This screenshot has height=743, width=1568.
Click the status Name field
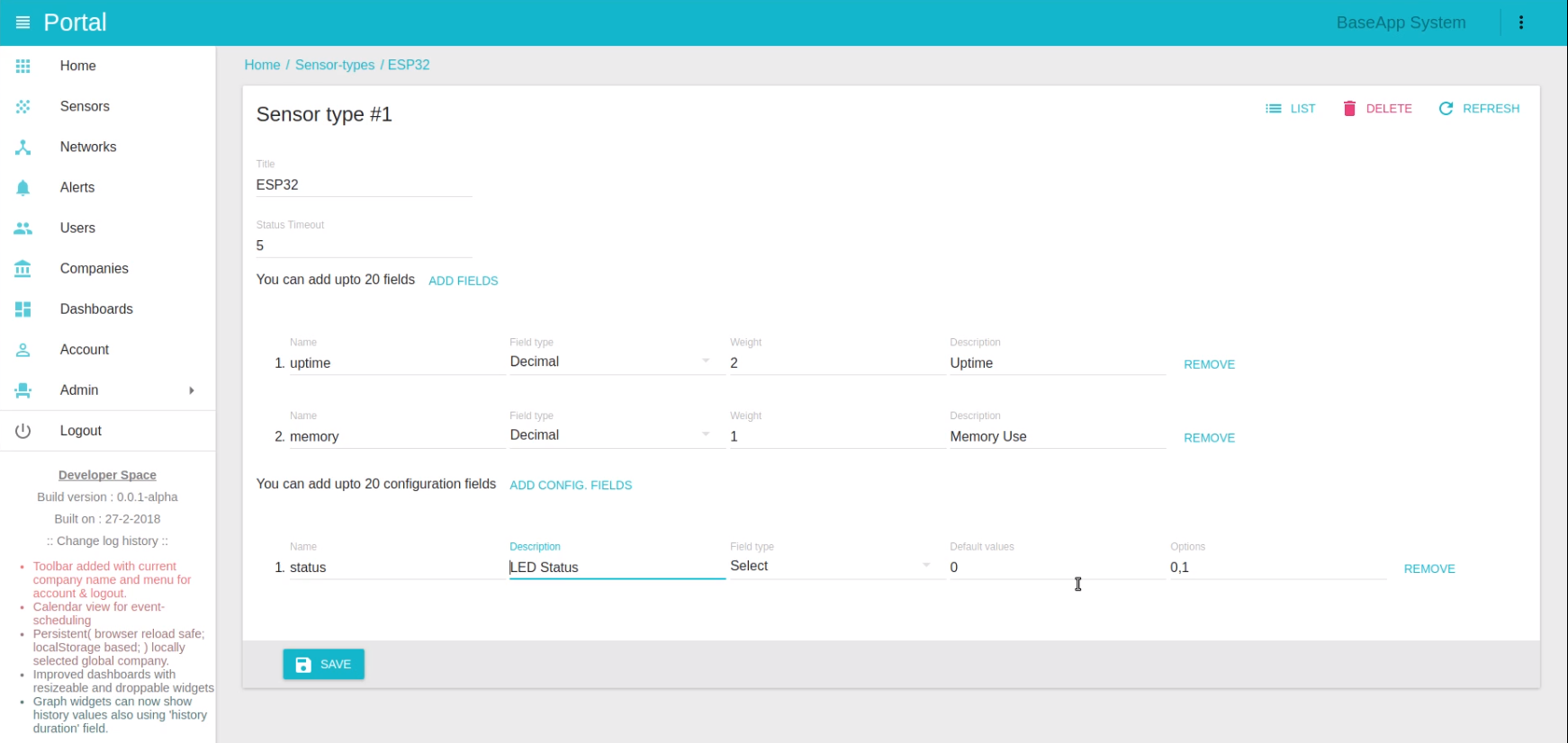tap(397, 568)
